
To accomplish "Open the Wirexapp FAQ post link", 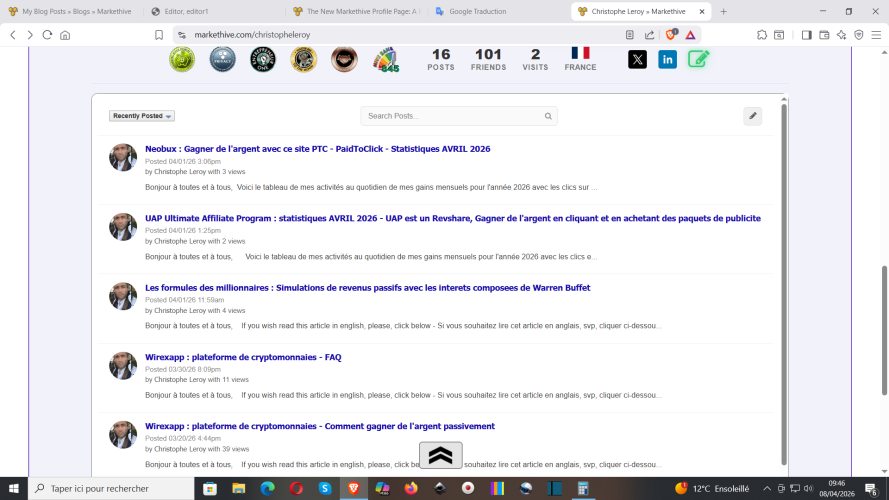I will pos(243,357).
